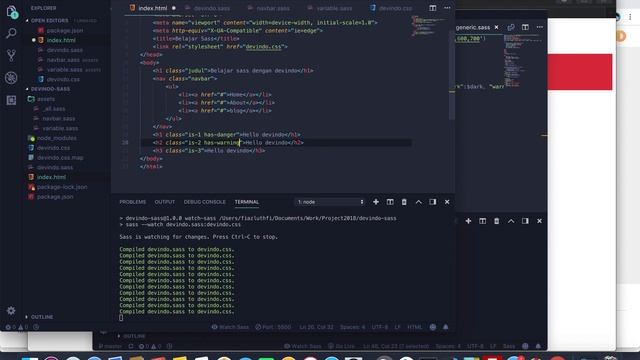
Task: Change language mode HTML in status bar
Action: tap(415, 327)
